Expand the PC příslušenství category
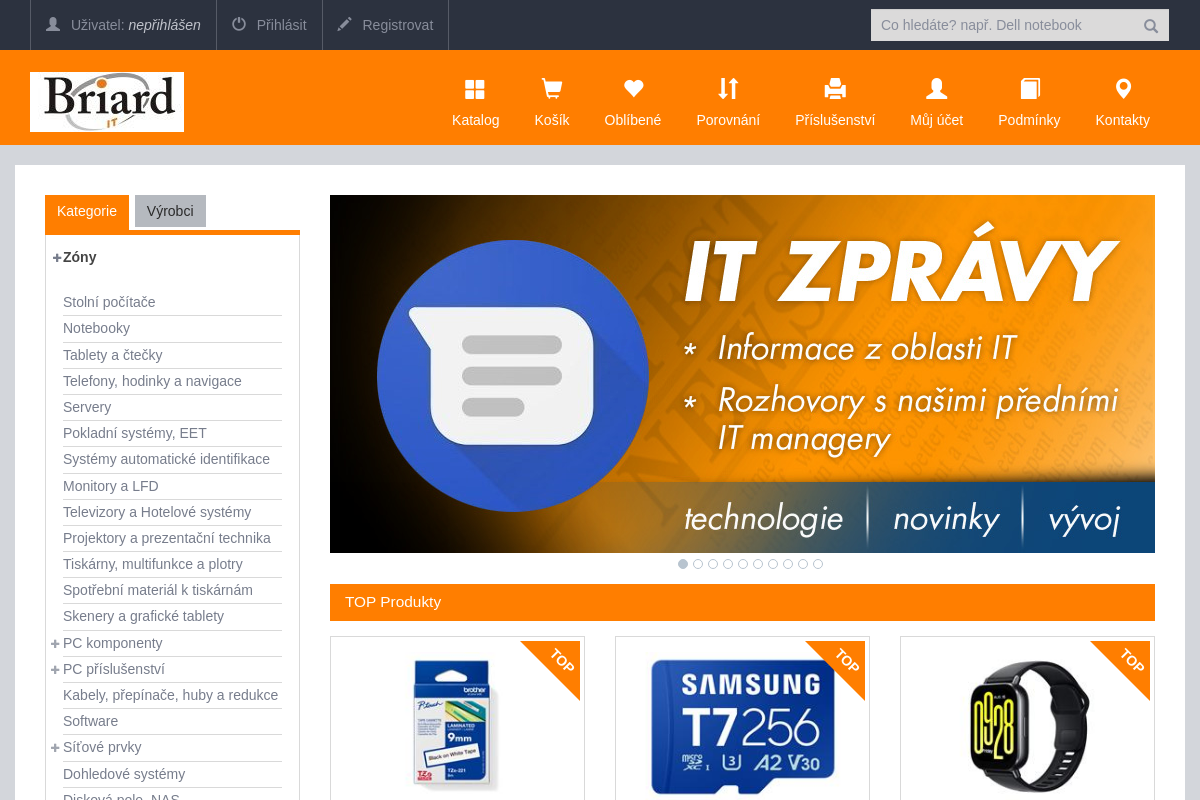The height and width of the screenshot is (800, 1200). pyautogui.click(x=56, y=669)
